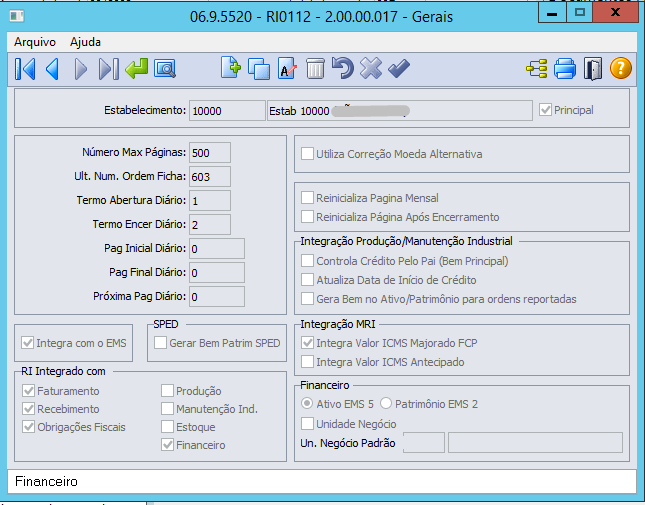Click Próxima Pag Diário field
The image size is (645, 505).
(217, 297)
